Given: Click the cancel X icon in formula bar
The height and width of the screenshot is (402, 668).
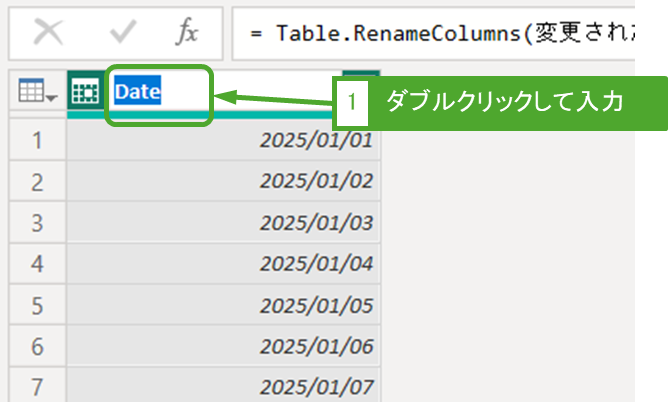Looking at the screenshot, I should point(48,32).
